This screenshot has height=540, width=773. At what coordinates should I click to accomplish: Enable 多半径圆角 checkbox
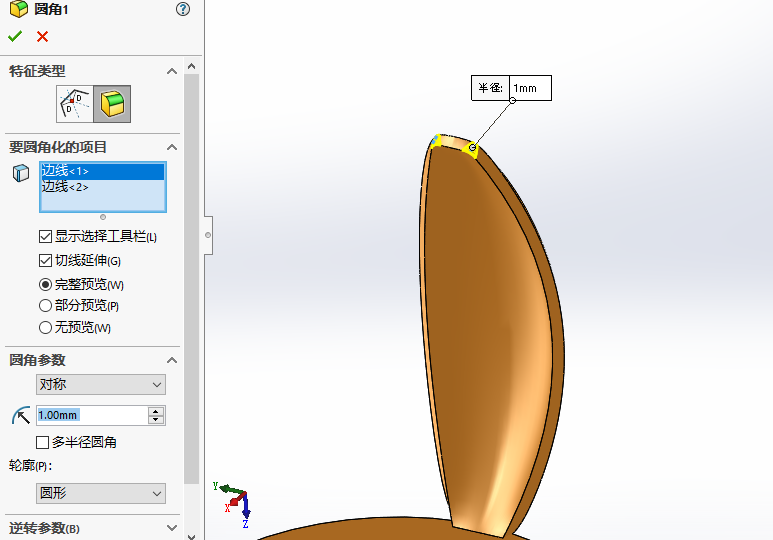click(43, 442)
